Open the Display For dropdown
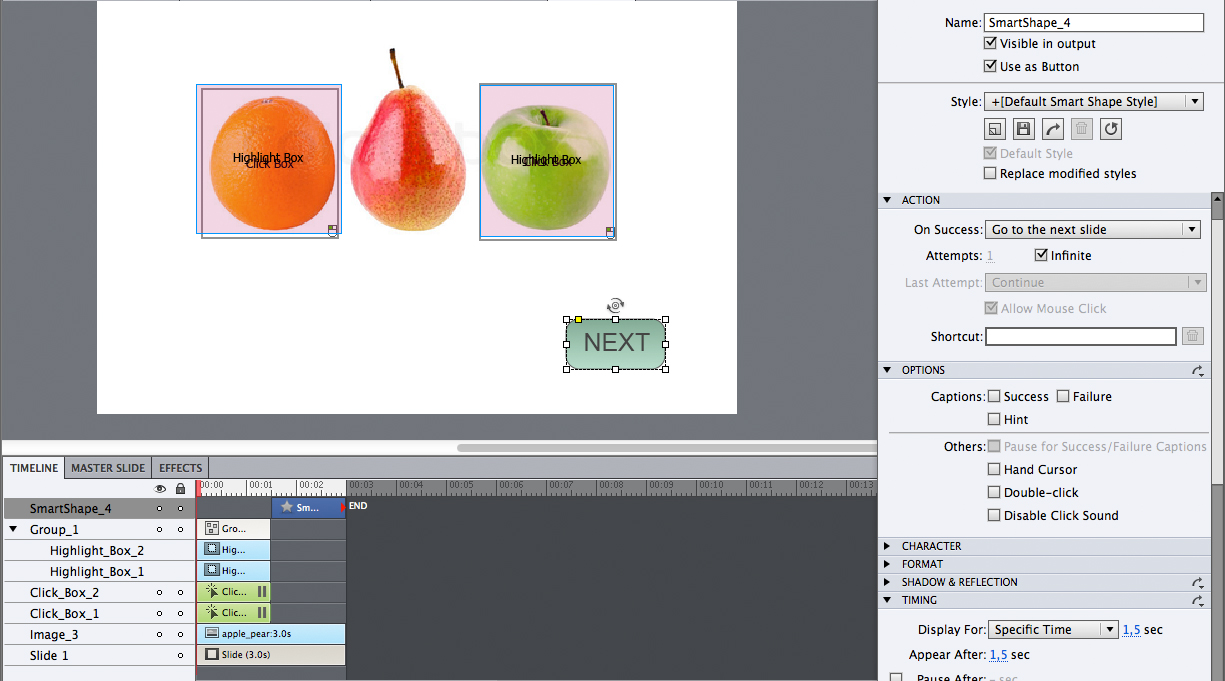The width and height of the screenshot is (1225, 681). (1053, 629)
